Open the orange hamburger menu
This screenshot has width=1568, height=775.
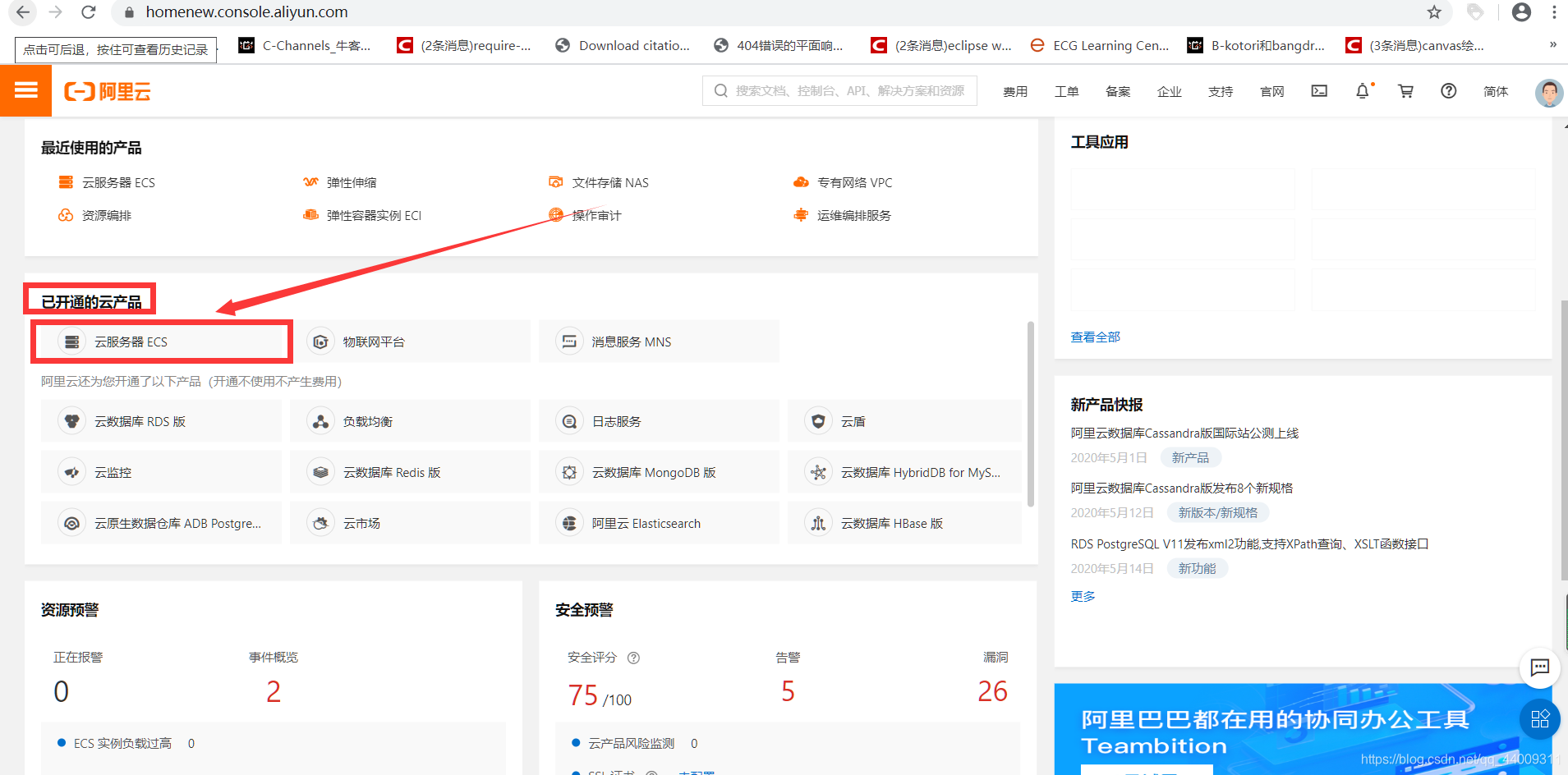click(x=25, y=90)
